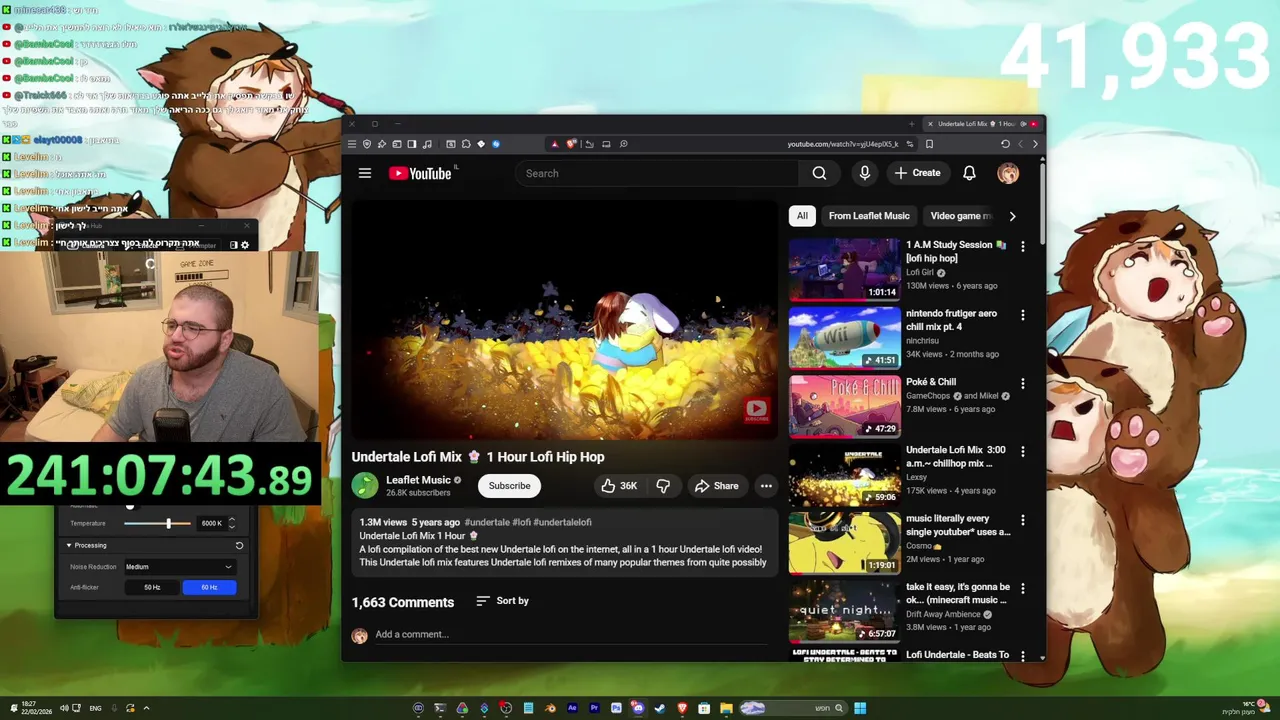Open the music note icon in browser toolbar

pos(427,144)
